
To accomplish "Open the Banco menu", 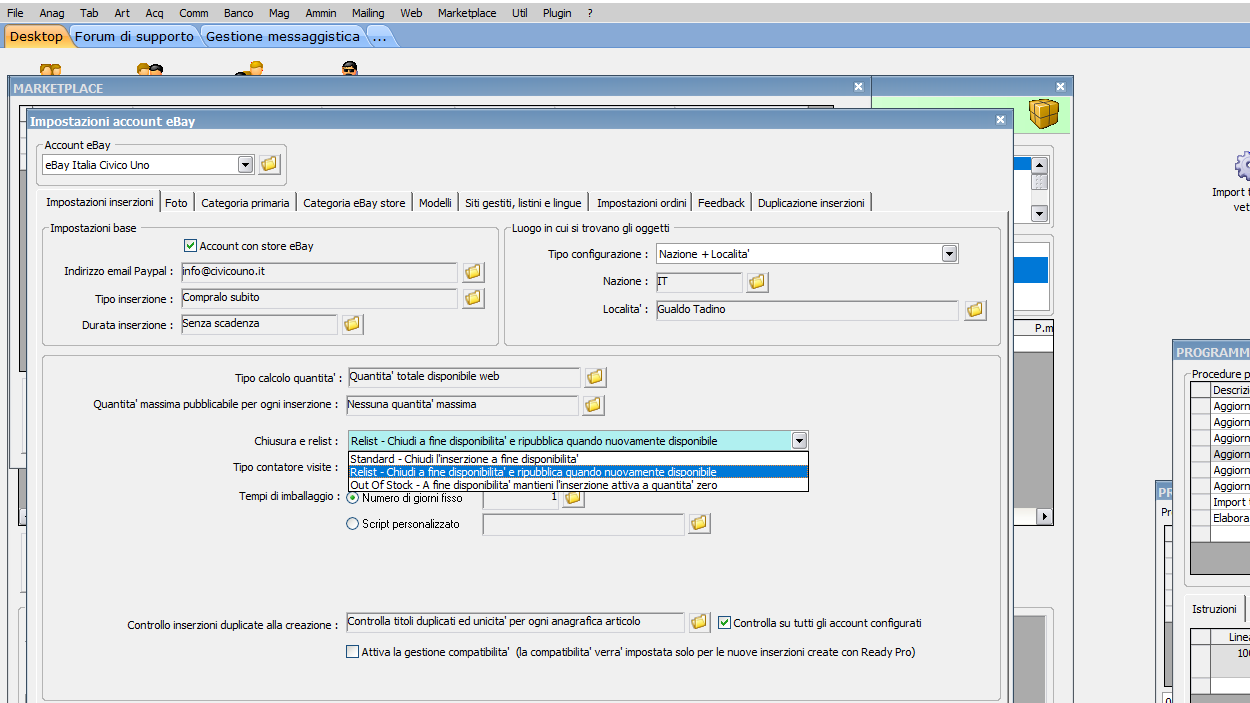I will [238, 13].
